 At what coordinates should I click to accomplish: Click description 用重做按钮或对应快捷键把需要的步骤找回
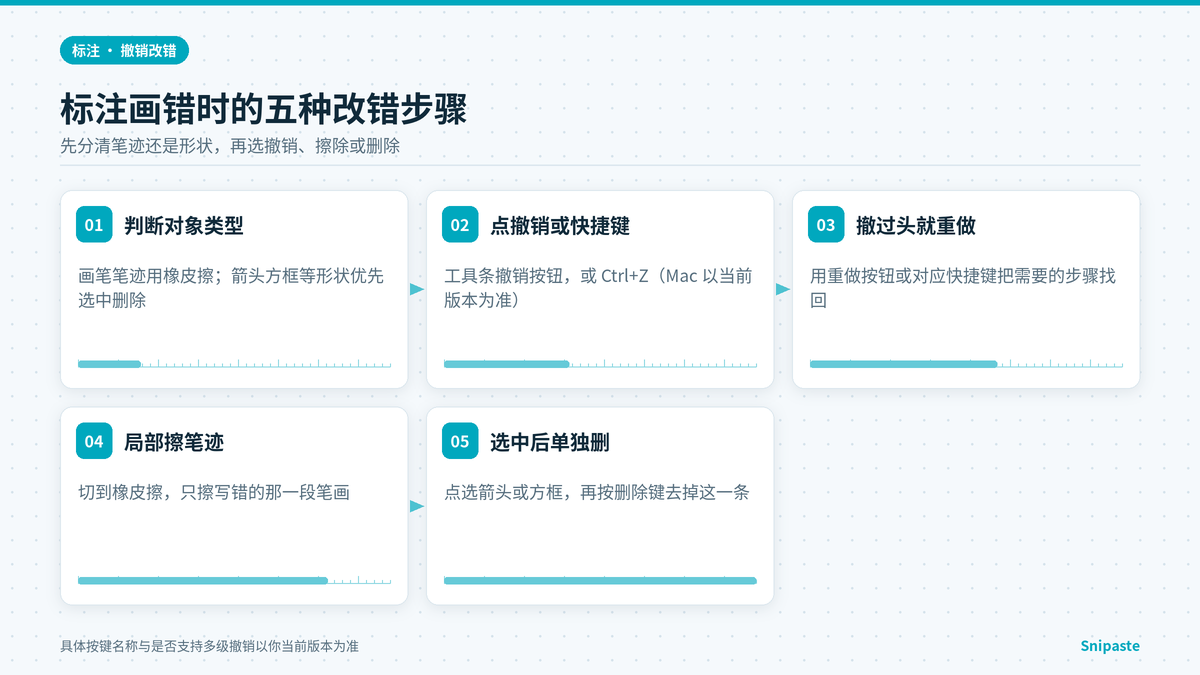[x=963, y=288]
